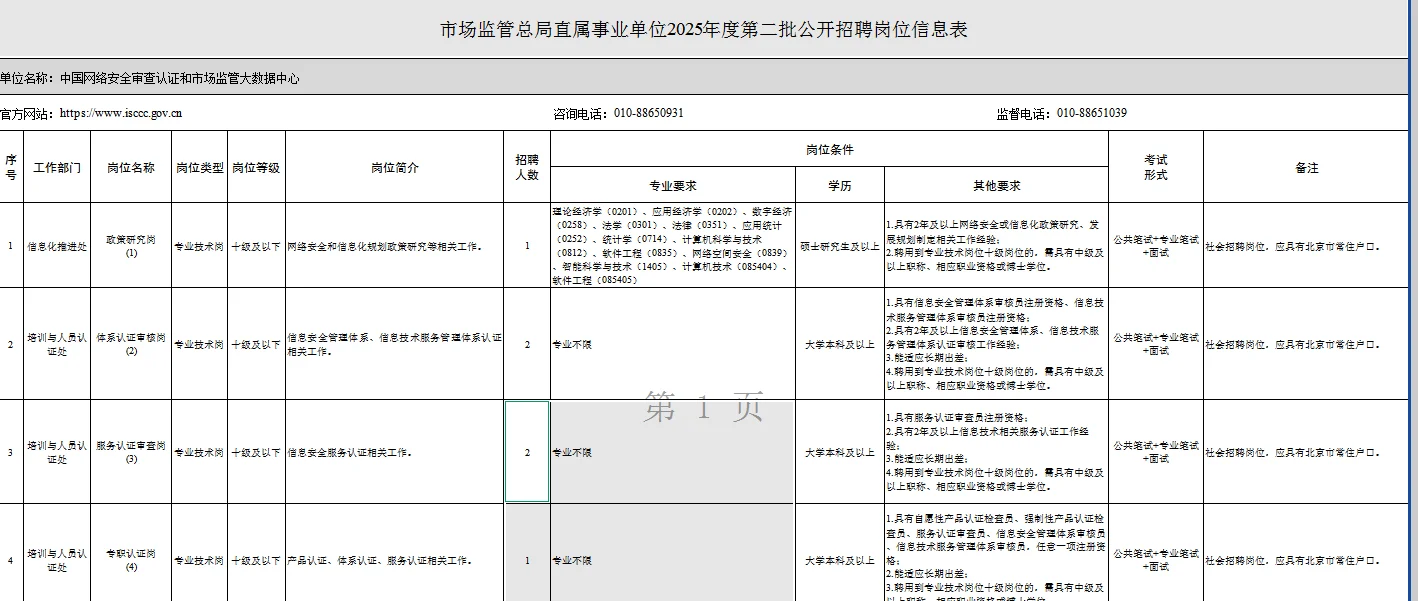The image size is (1418, 601).
Task: Click the merged 岗位条件 header
Action: click(x=829, y=149)
